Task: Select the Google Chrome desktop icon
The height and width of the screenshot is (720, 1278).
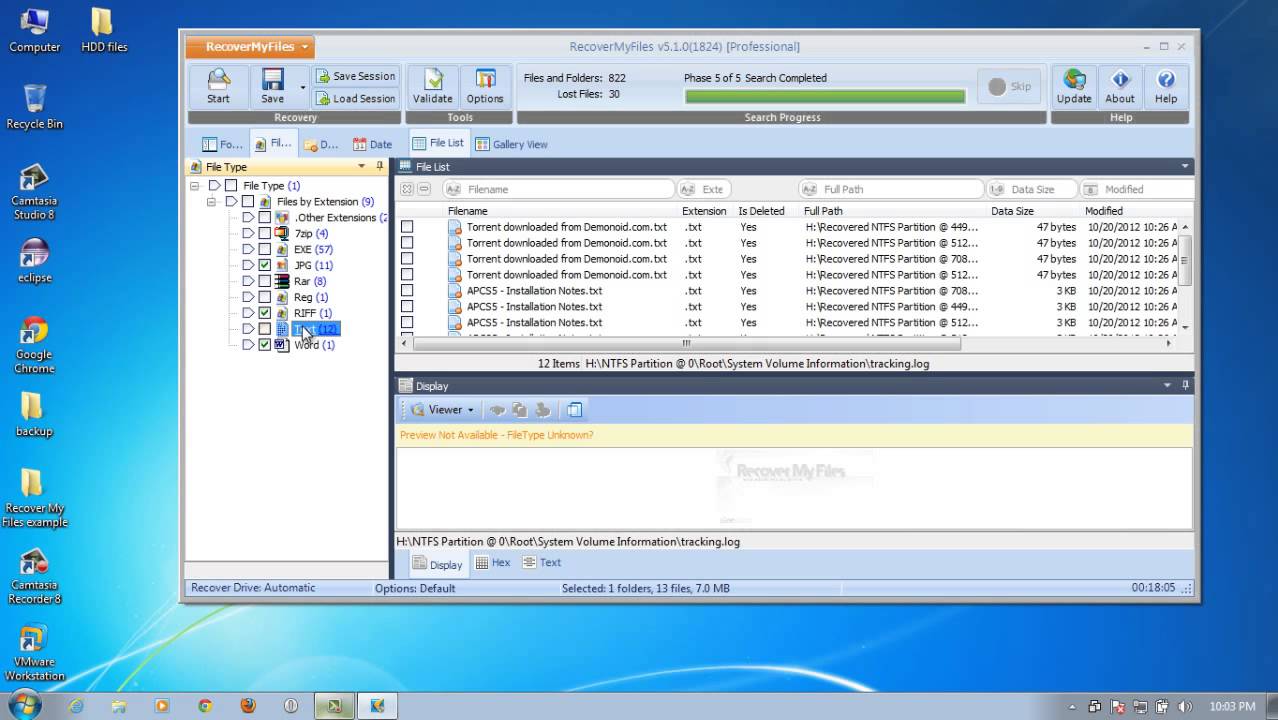Action: click(34, 345)
